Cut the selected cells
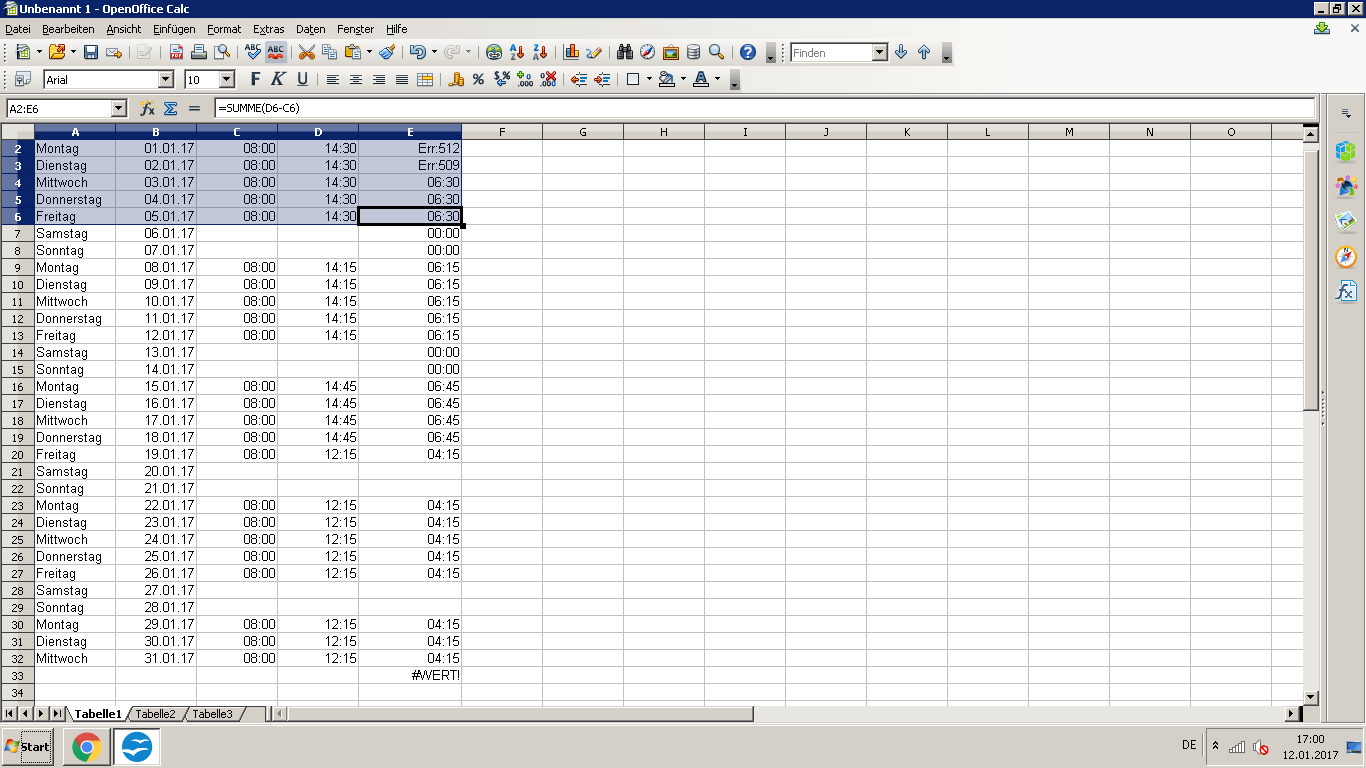 click(306, 52)
